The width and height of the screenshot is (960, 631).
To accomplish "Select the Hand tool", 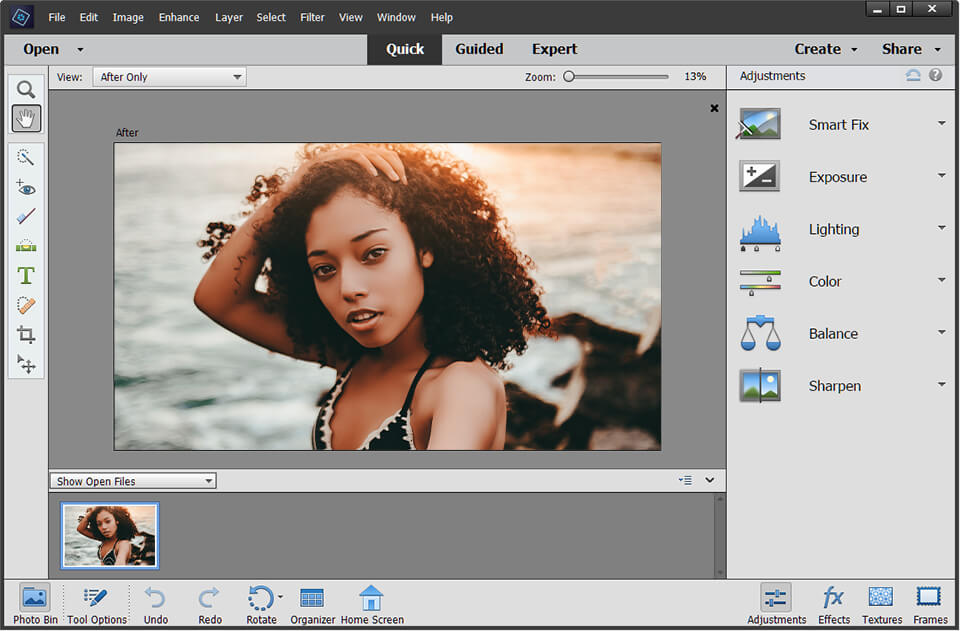I will click(26, 118).
